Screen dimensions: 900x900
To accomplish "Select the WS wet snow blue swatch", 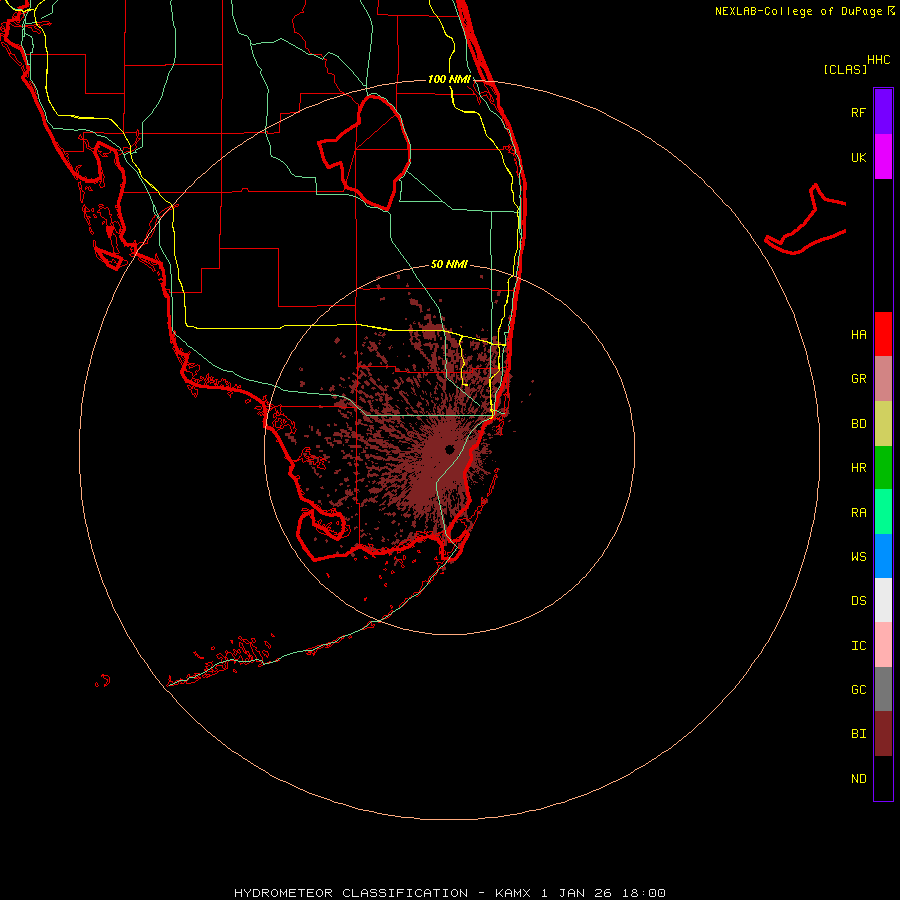I will click(x=883, y=556).
